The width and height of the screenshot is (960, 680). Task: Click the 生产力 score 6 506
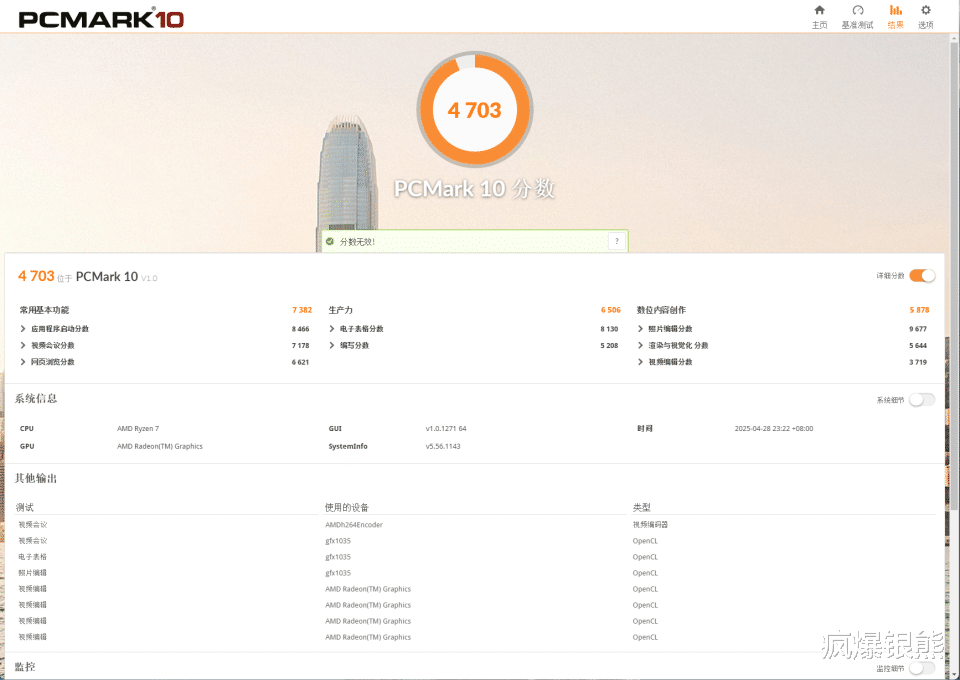[x=610, y=310]
